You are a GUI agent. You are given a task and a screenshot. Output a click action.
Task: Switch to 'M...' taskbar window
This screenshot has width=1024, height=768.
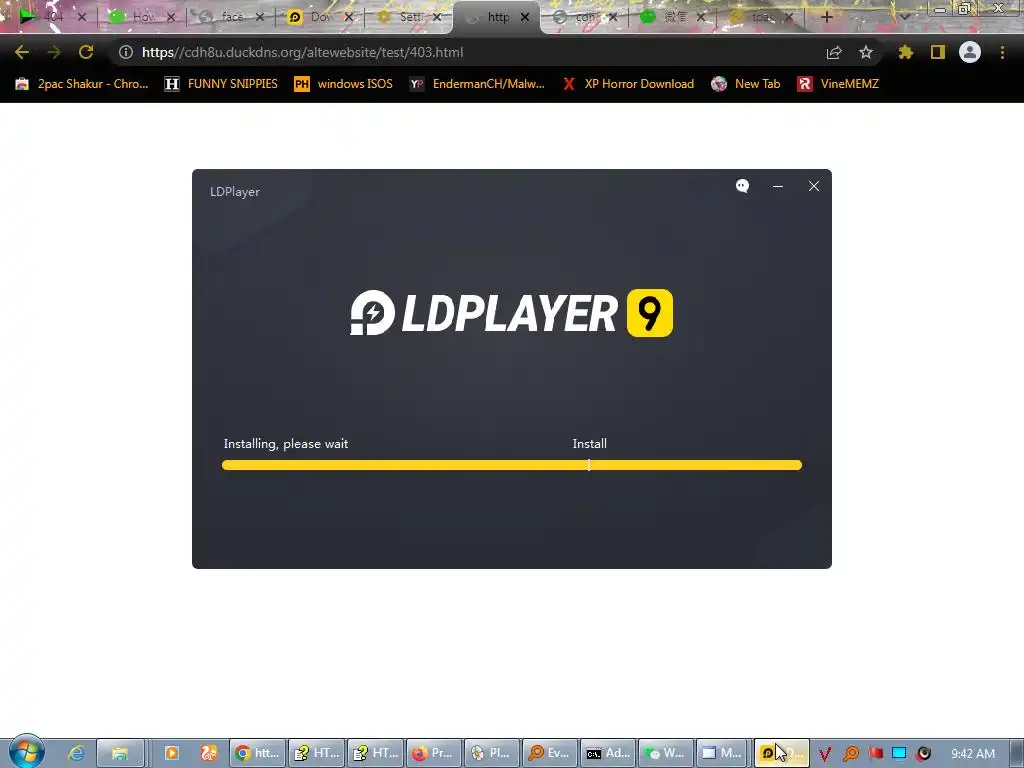pos(724,753)
